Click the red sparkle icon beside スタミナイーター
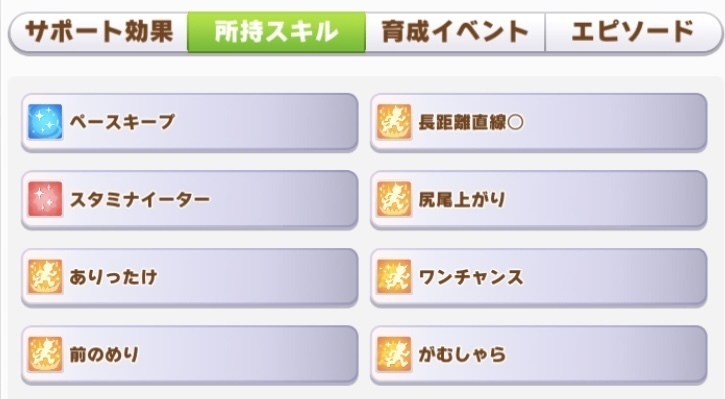 (45, 199)
